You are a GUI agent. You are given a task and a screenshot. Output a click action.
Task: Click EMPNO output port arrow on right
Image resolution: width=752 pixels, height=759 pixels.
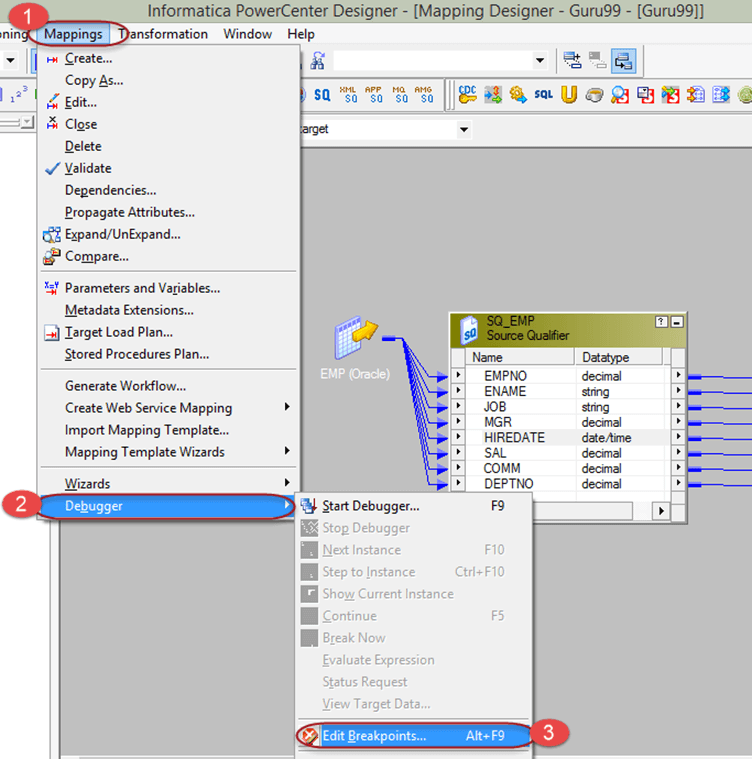pyautogui.click(x=678, y=375)
